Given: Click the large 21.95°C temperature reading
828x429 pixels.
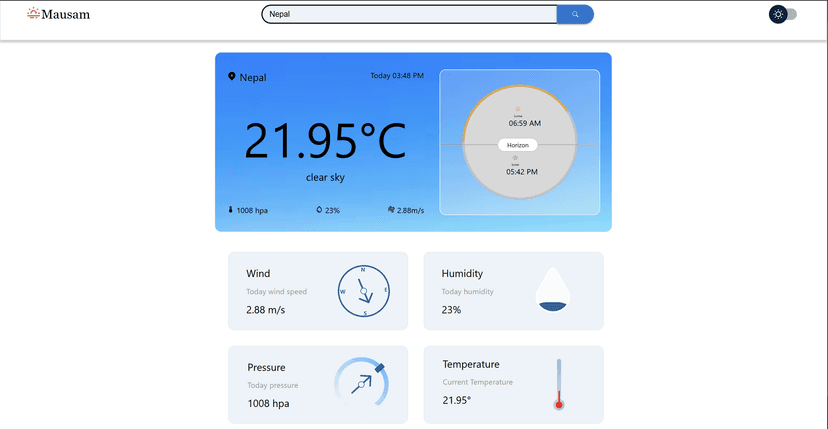Looking at the screenshot, I should coord(325,141).
